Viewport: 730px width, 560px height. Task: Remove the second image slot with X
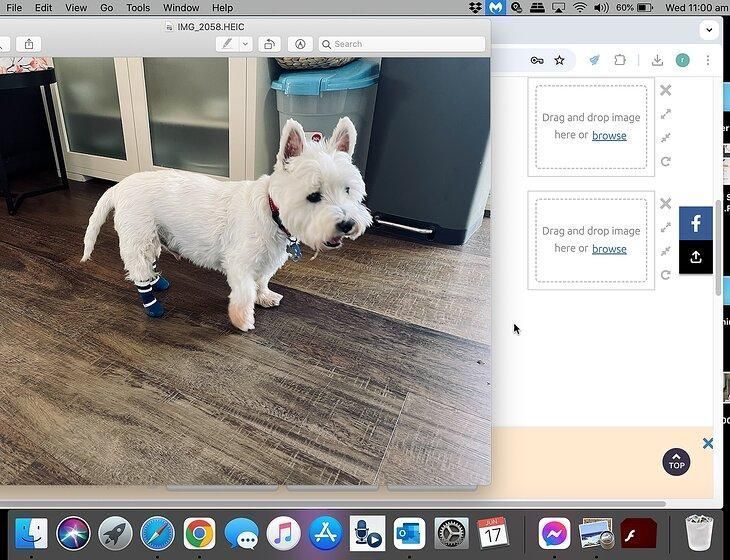tap(666, 203)
